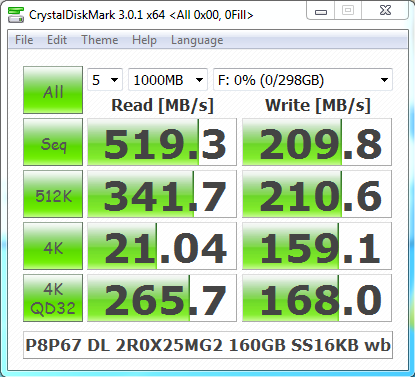
Task: Start the 512K random test
Action: click(53, 194)
